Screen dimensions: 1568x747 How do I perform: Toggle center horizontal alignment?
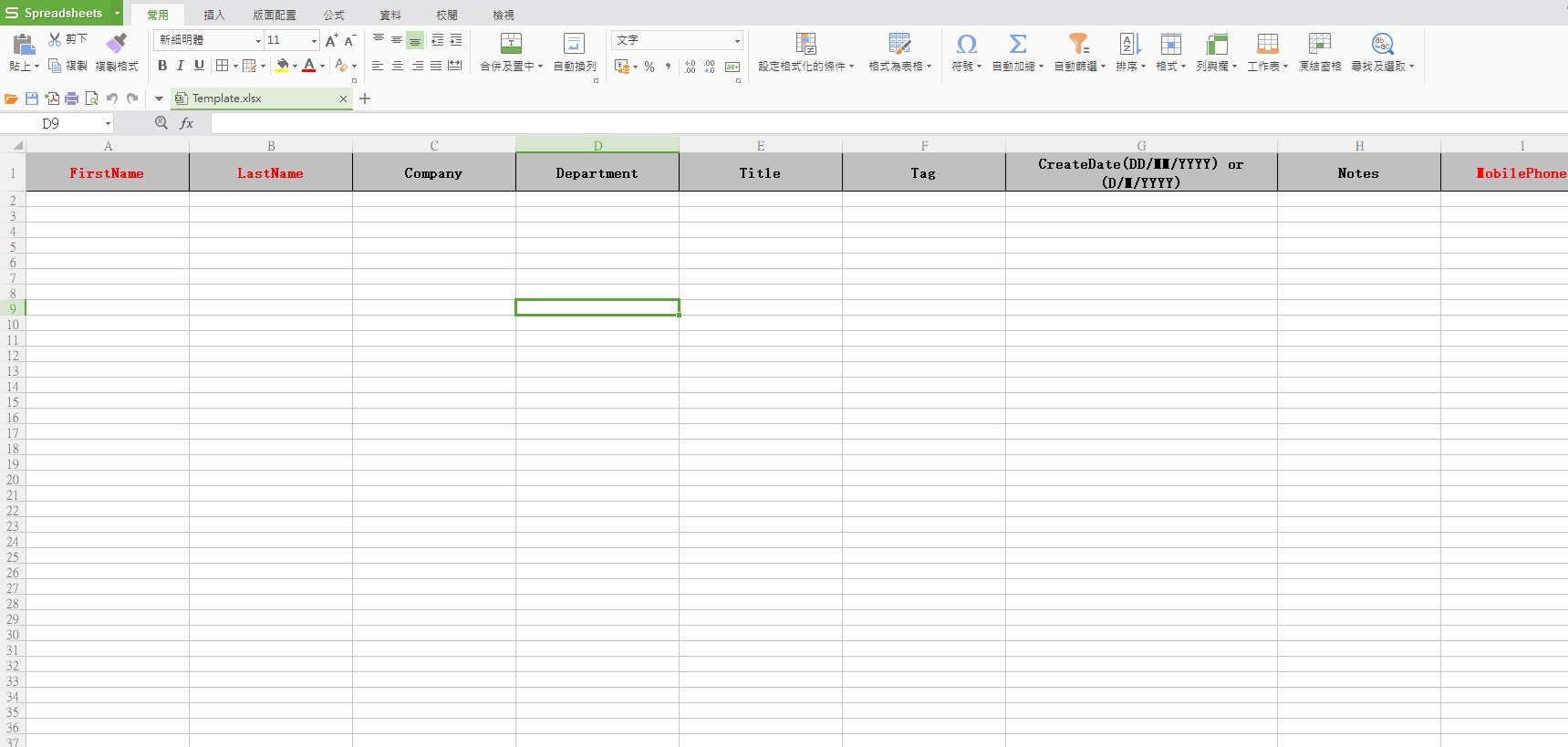(398, 66)
